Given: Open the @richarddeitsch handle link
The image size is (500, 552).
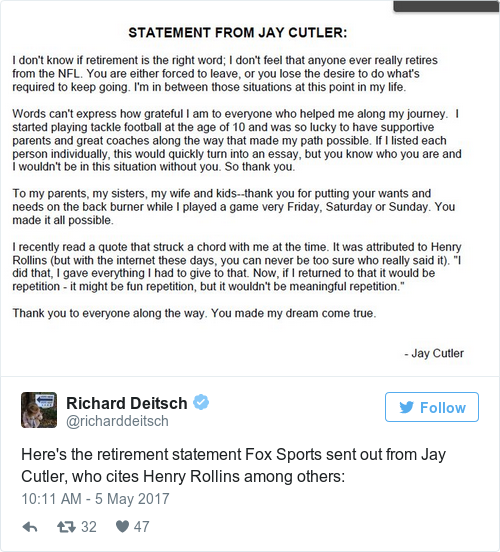Looking at the screenshot, I should (x=117, y=421).
